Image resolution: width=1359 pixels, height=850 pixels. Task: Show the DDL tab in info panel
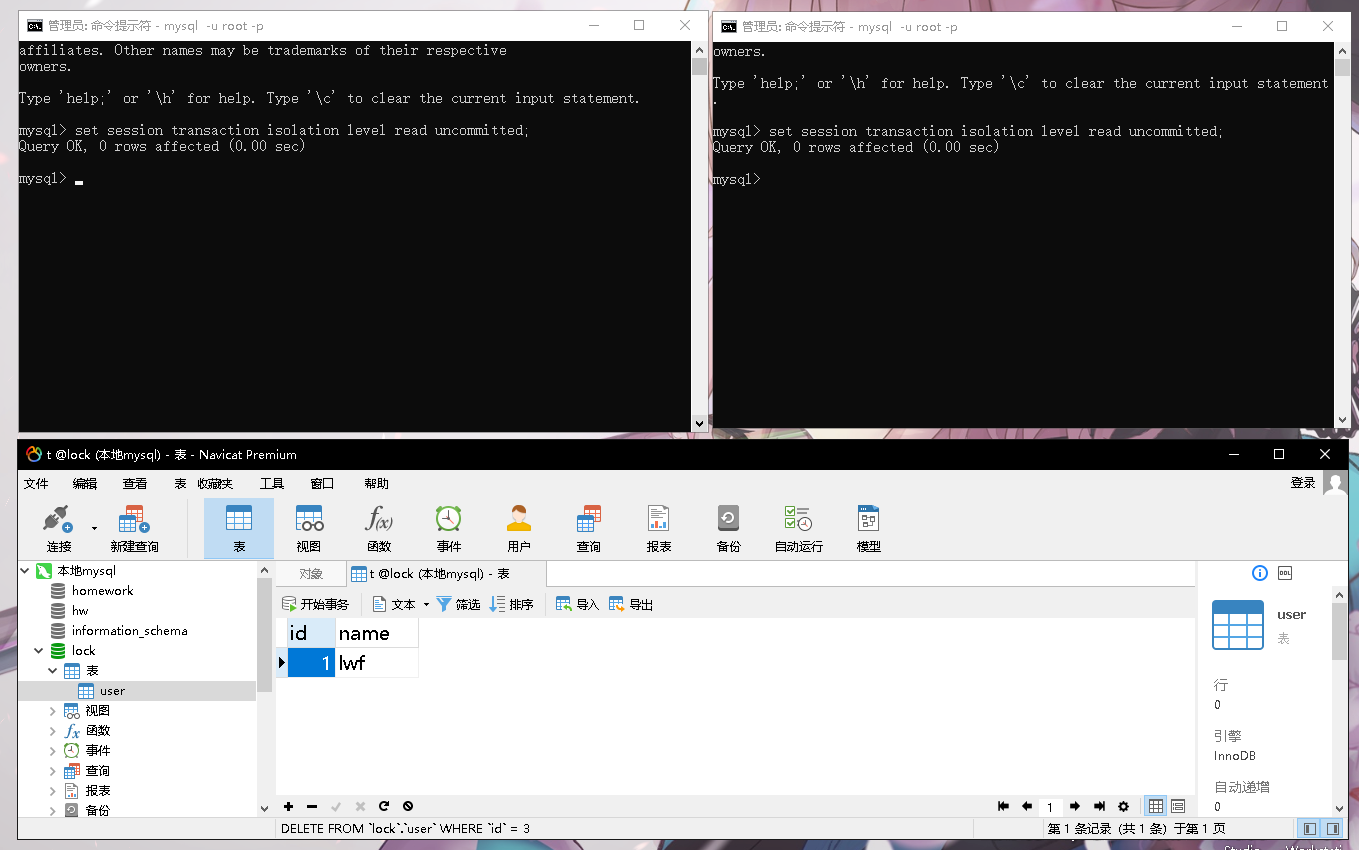click(1285, 573)
